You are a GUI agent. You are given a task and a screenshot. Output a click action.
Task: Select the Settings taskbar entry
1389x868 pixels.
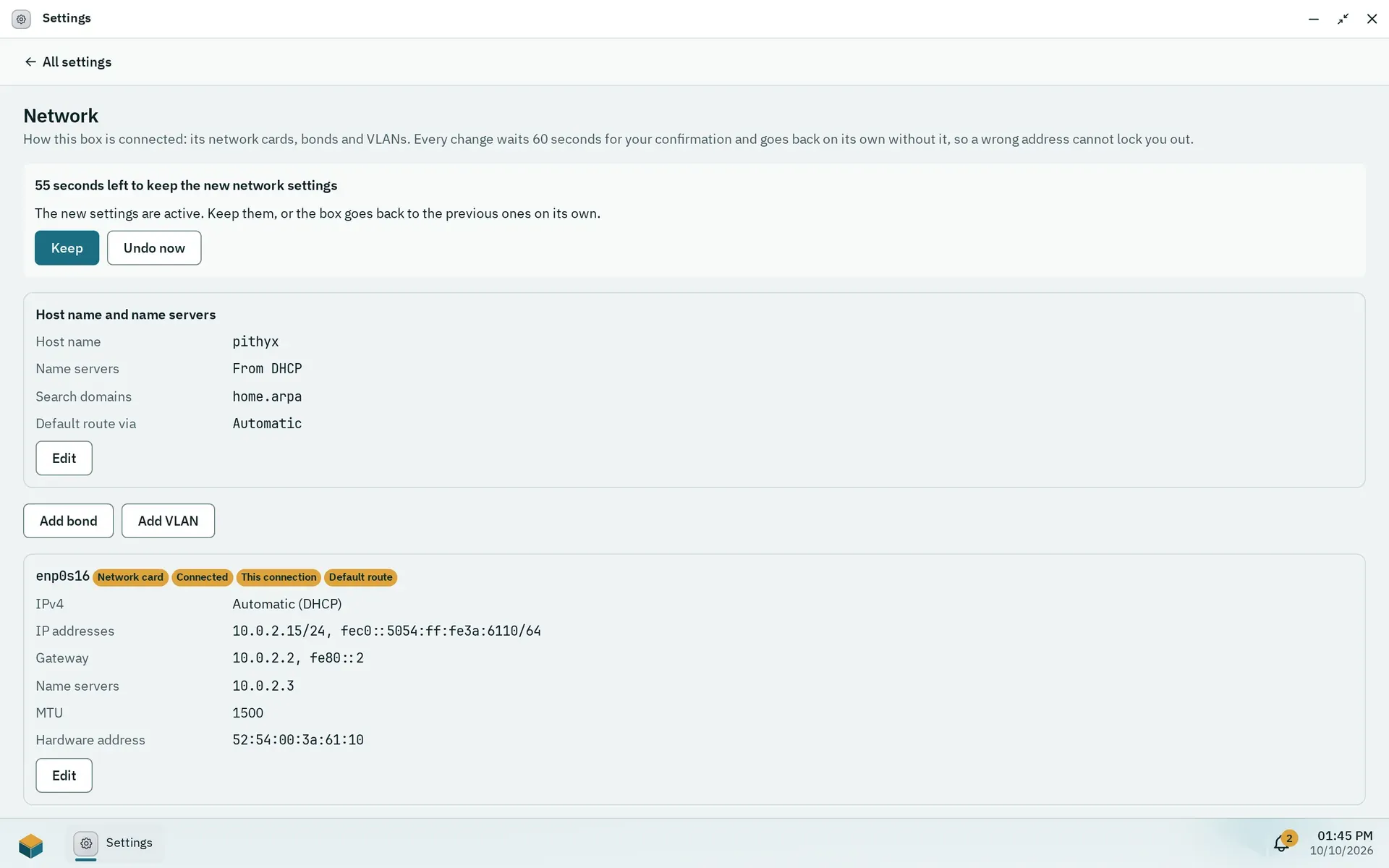[116, 843]
